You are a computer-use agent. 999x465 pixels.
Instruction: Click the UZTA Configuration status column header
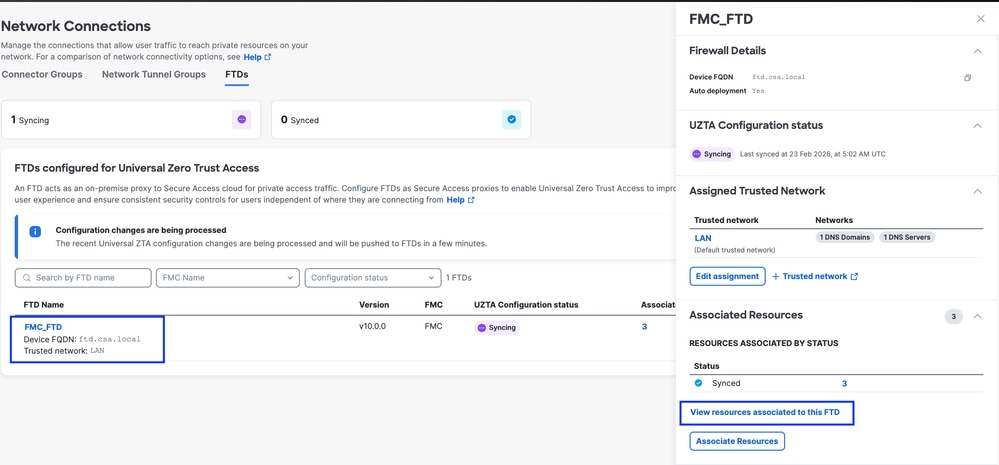click(526, 304)
